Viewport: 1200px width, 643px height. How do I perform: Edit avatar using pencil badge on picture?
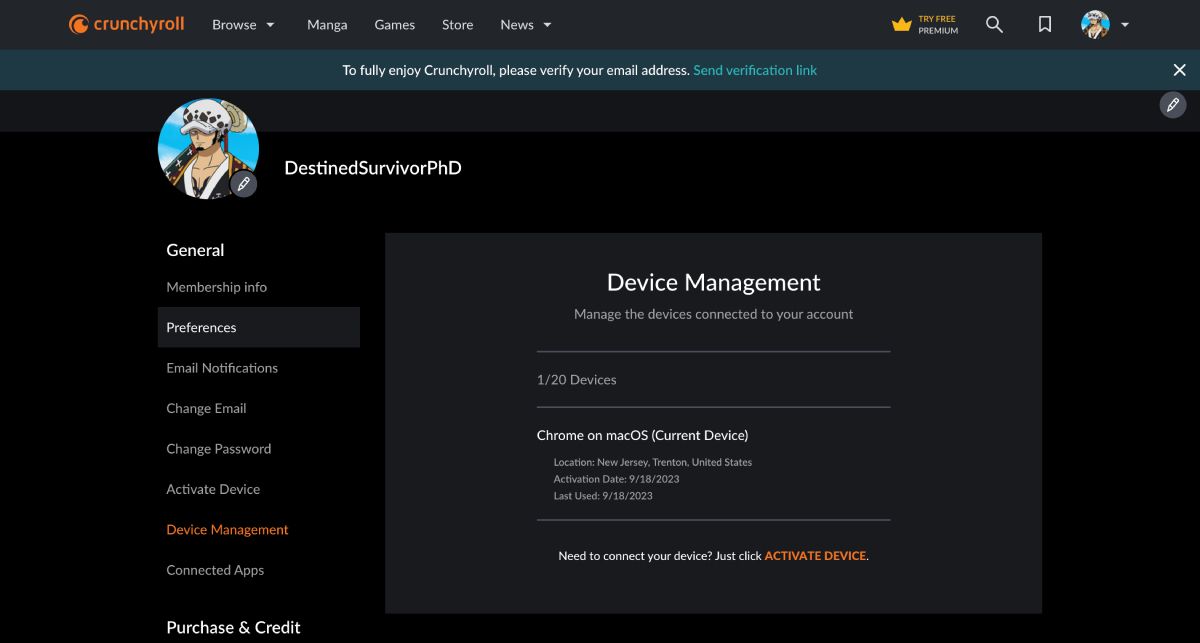point(243,184)
